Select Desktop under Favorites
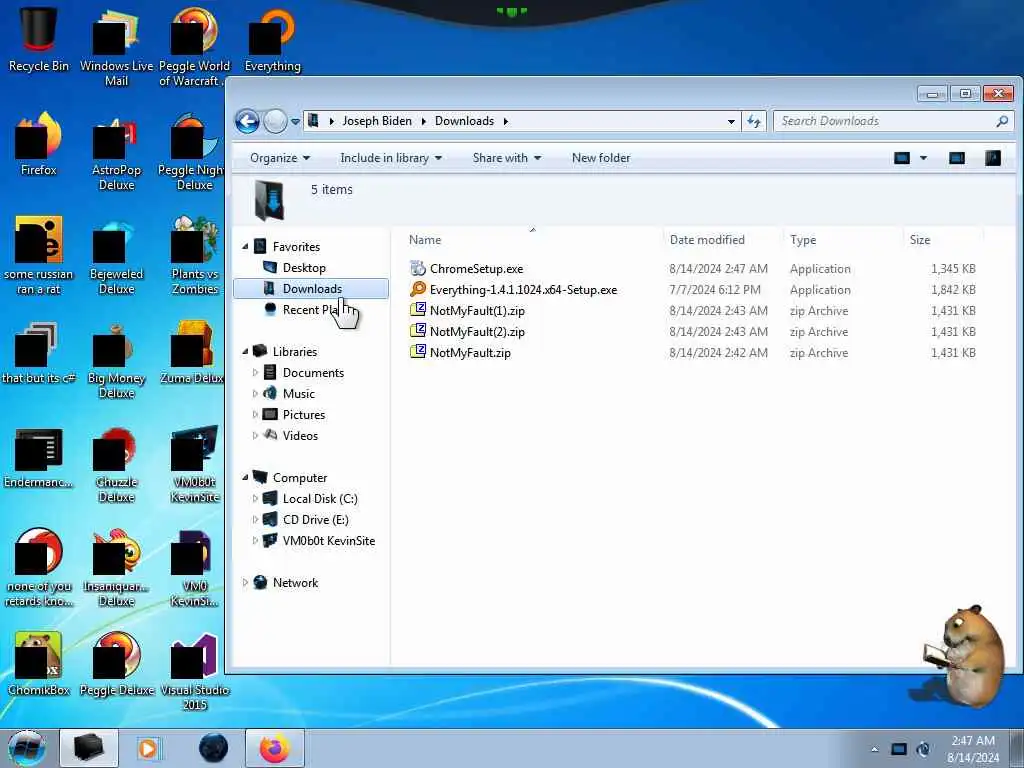 coord(304,268)
